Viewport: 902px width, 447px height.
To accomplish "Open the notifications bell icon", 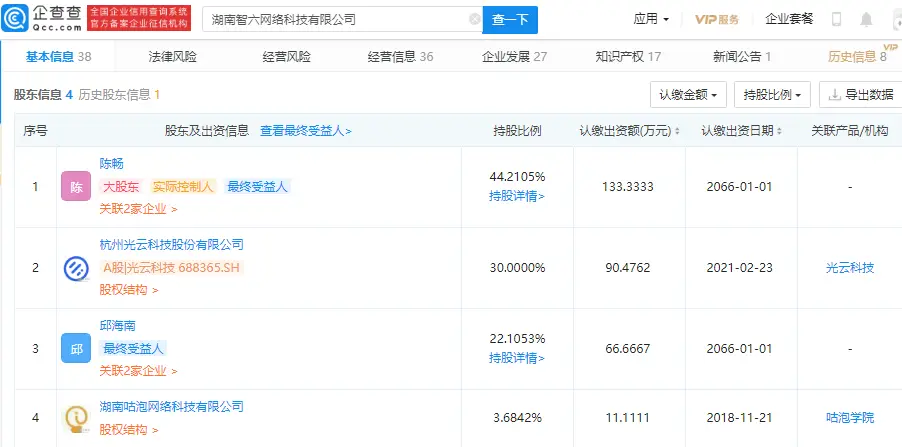I will 866,20.
